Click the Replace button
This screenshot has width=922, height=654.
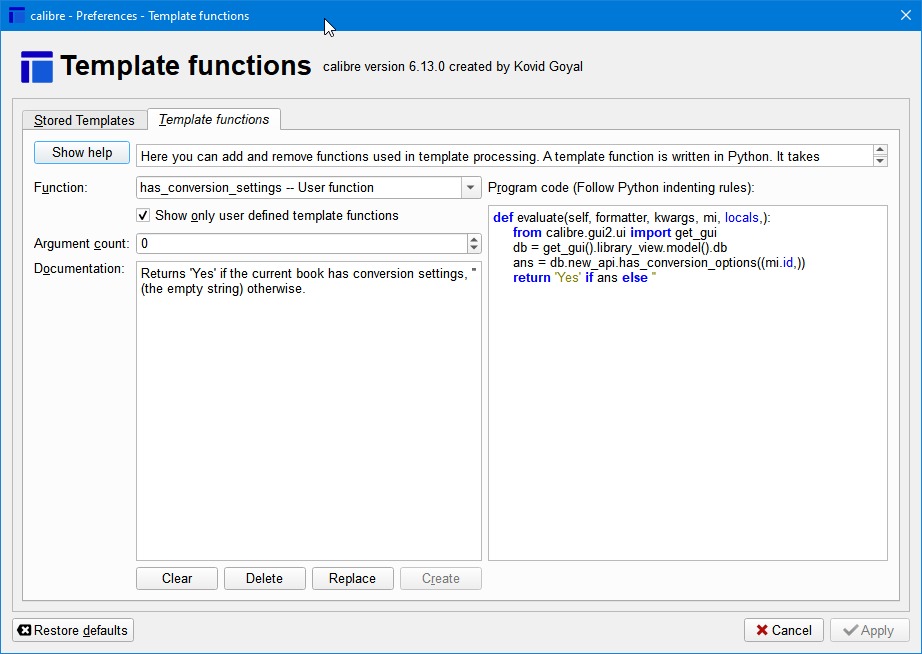[x=352, y=579]
